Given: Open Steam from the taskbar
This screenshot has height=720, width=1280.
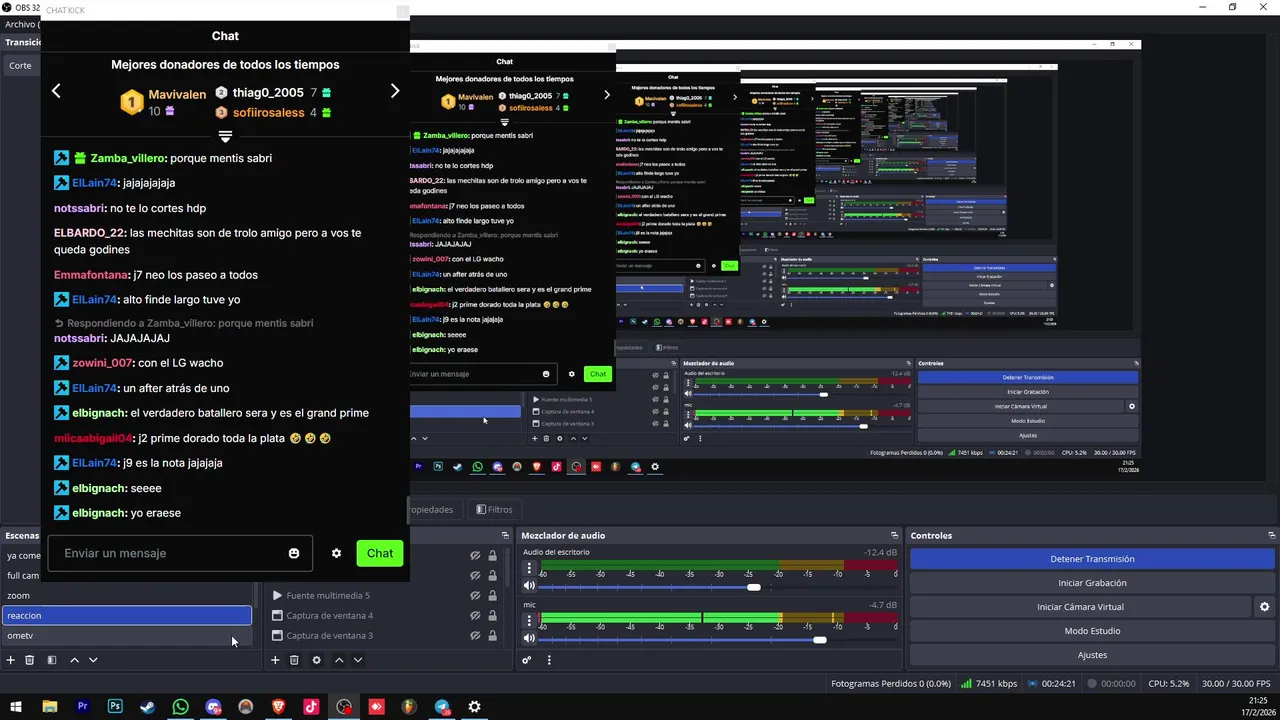Looking at the screenshot, I should pyautogui.click(x=147, y=706).
